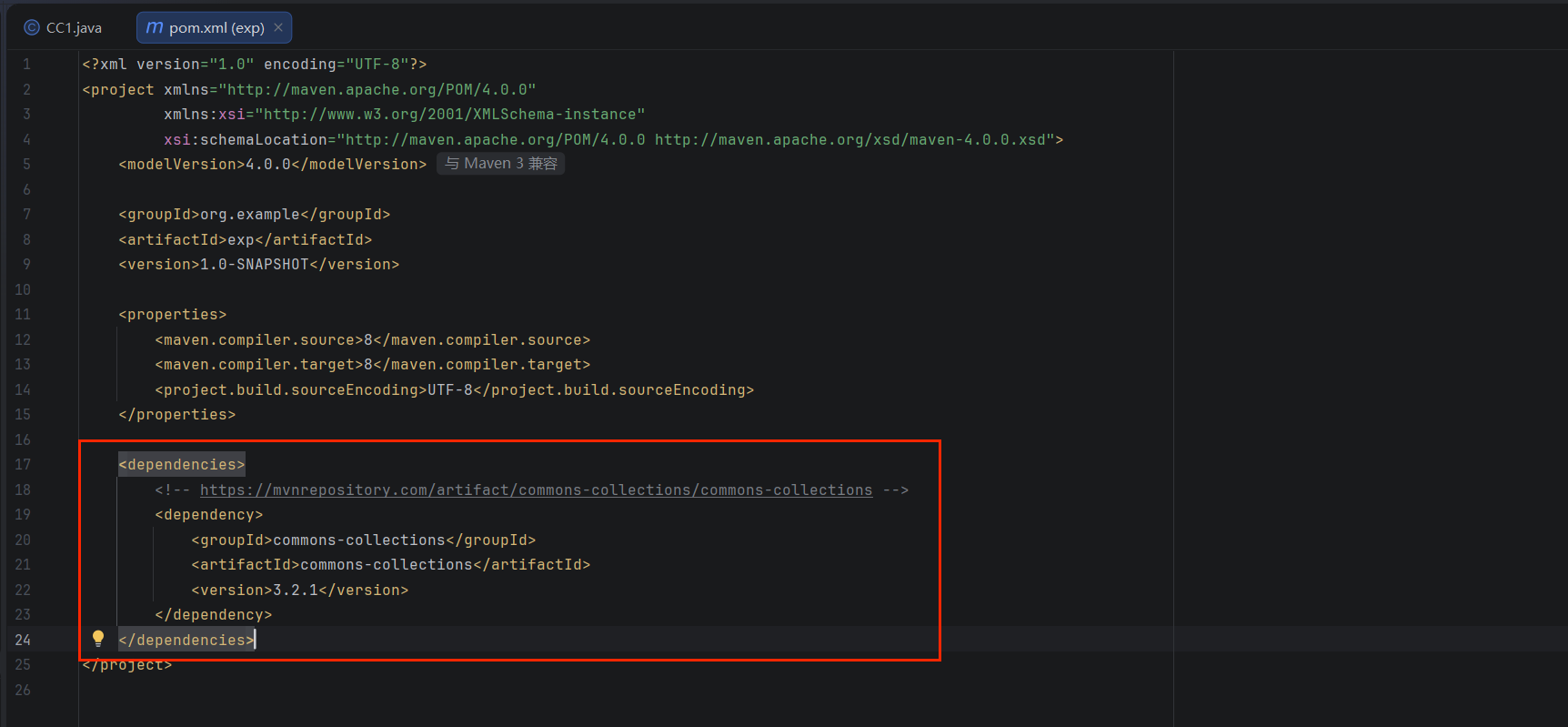
Task: Click the artifactId commons-collections line
Action: click(x=390, y=565)
